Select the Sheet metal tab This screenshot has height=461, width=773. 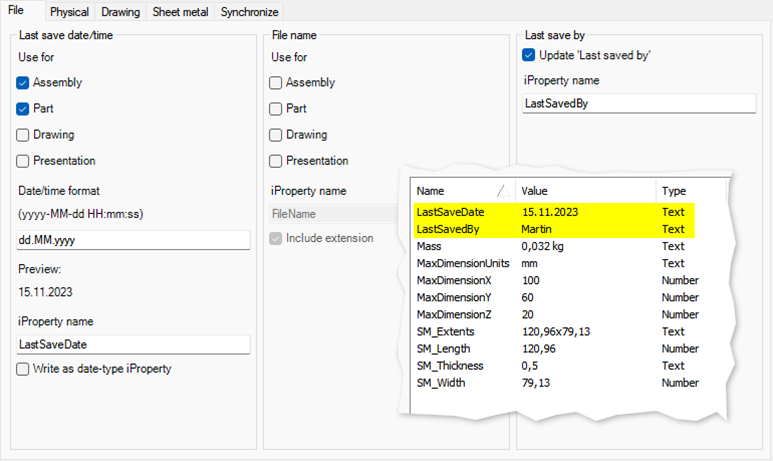pyautogui.click(x=180, y=12)
